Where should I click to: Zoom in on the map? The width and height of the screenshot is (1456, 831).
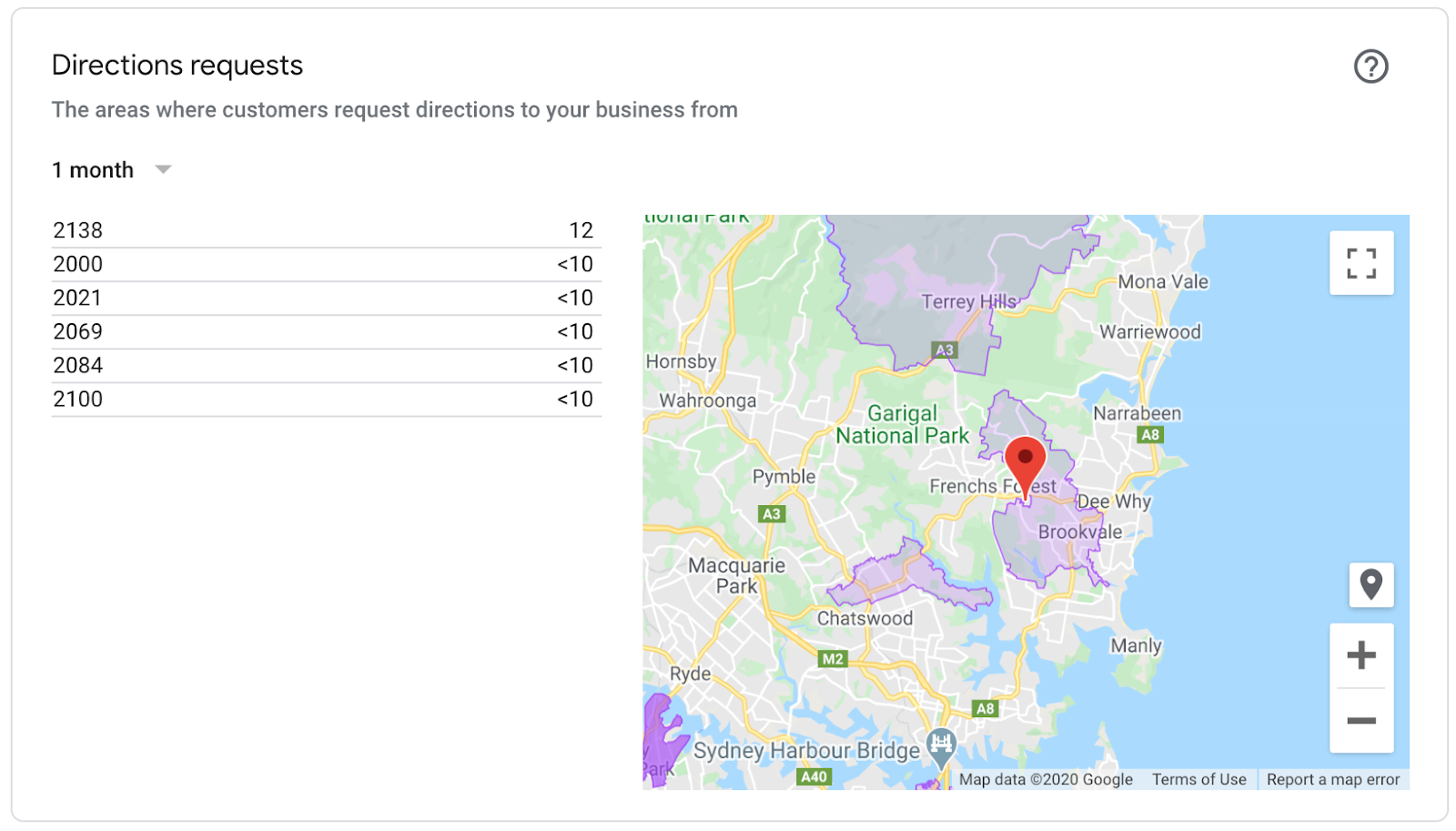(1360, 655)
